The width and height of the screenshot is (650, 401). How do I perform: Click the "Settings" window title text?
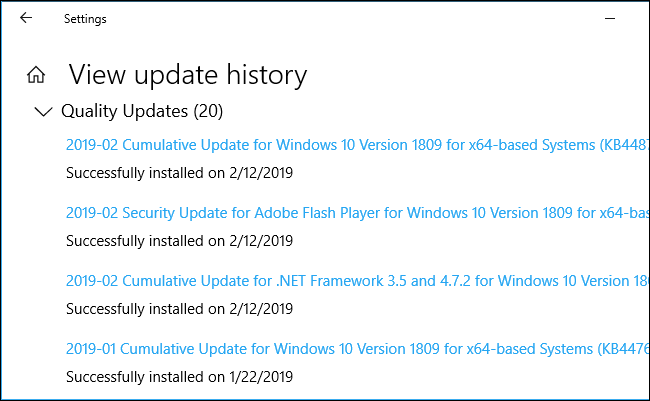coord(85,19)
